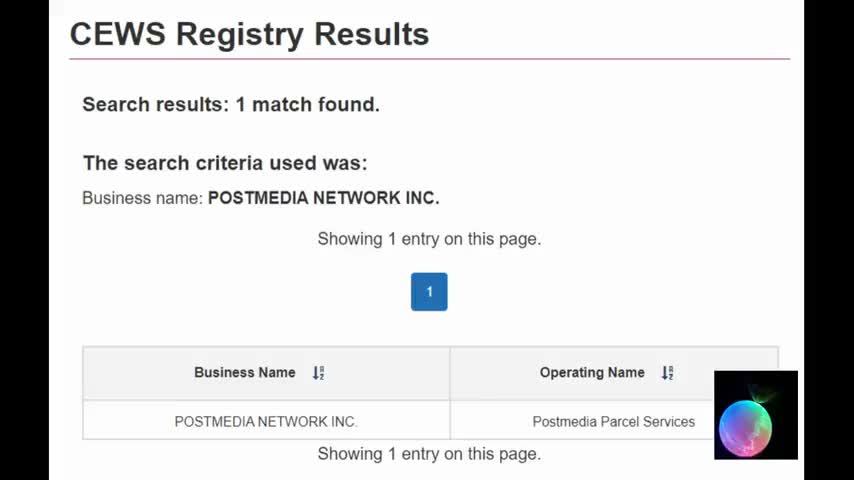
Task: Click the colorful glowing orb thumbnail
Action: point(756,415)
